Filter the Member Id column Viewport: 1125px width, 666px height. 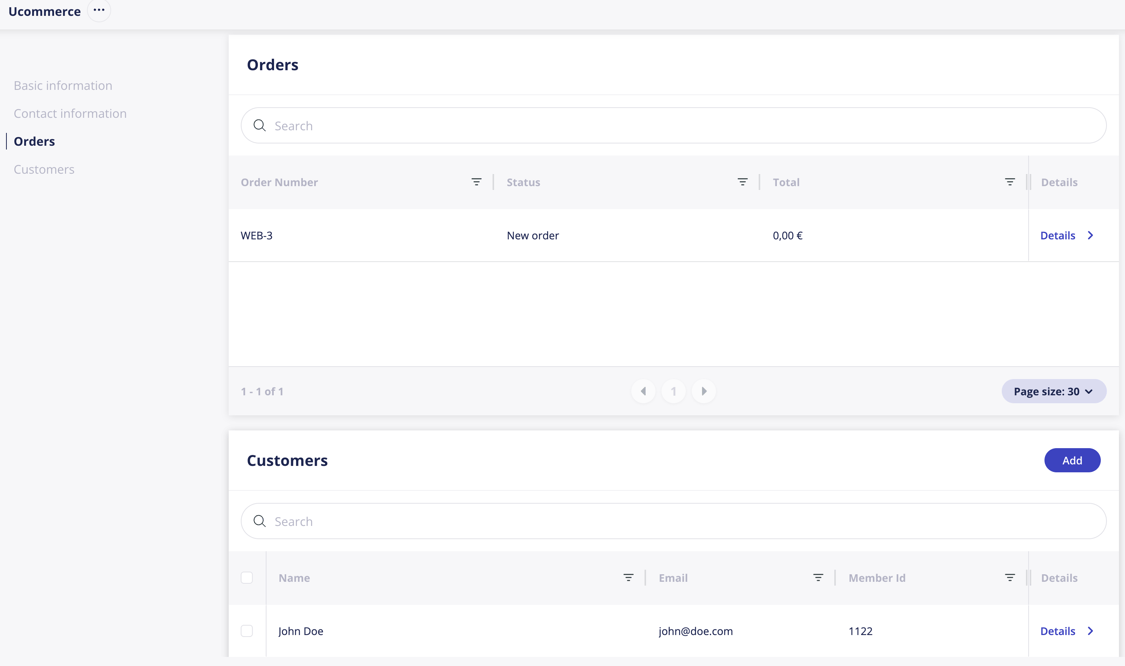(x=1009, y=578)
